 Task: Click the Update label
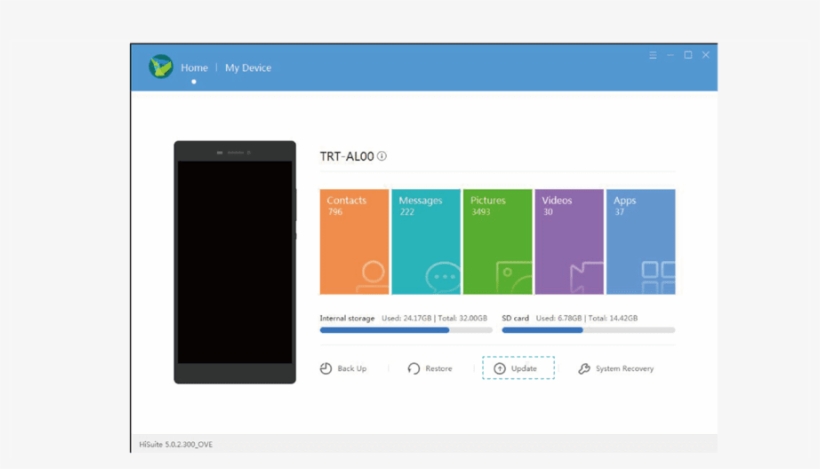click(524, 369)
